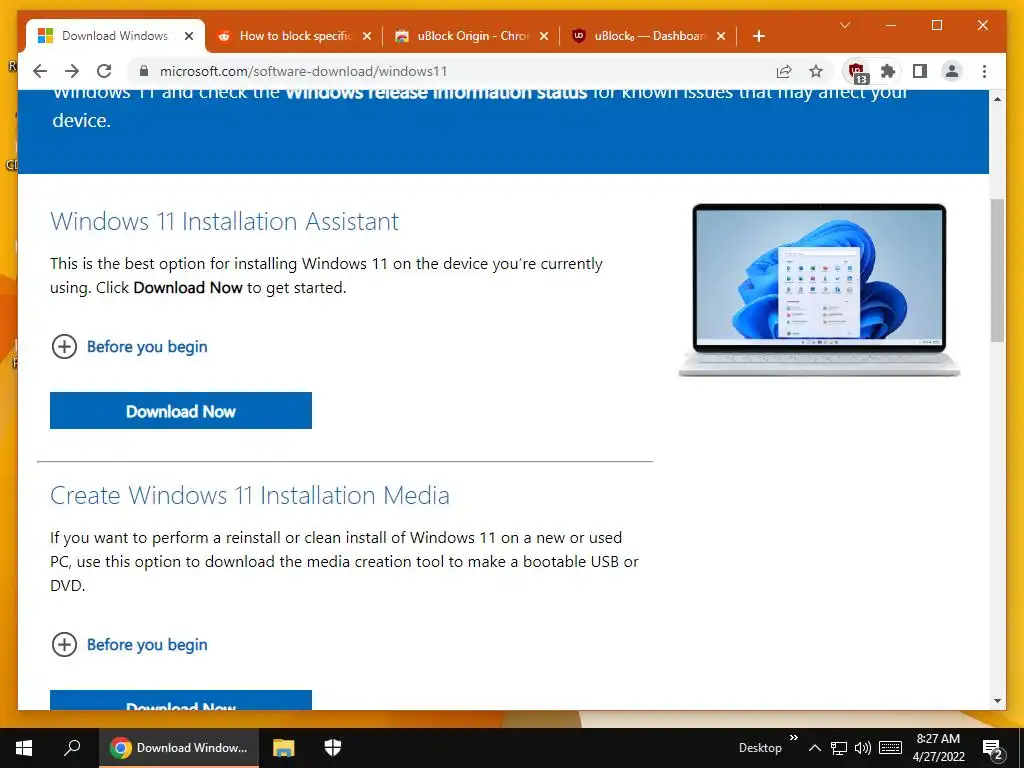Bookmark this page with the star icon

(816, 71)
